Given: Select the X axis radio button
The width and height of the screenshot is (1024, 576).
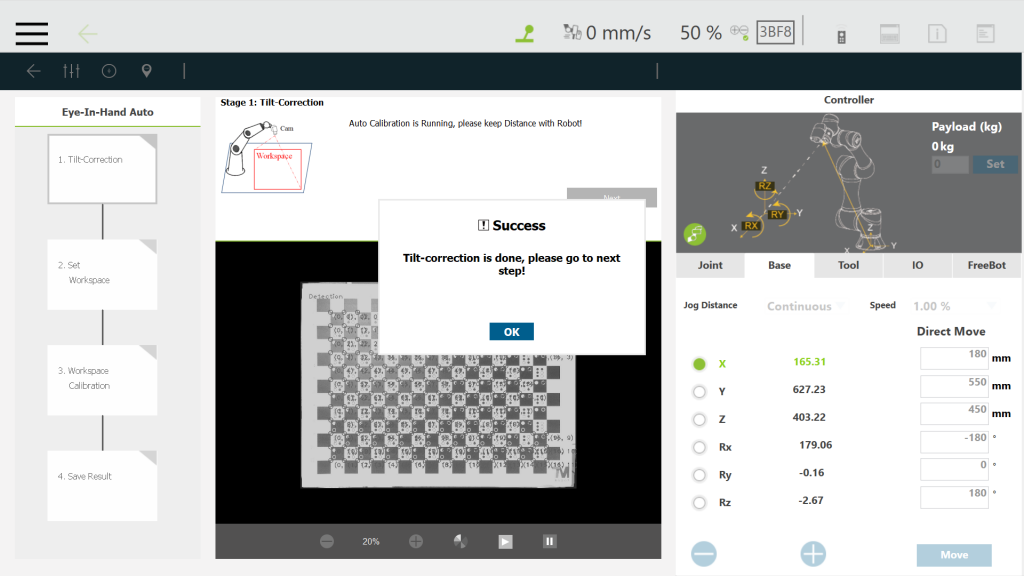Looking at the screenshot, I should [x=699, y=364].
